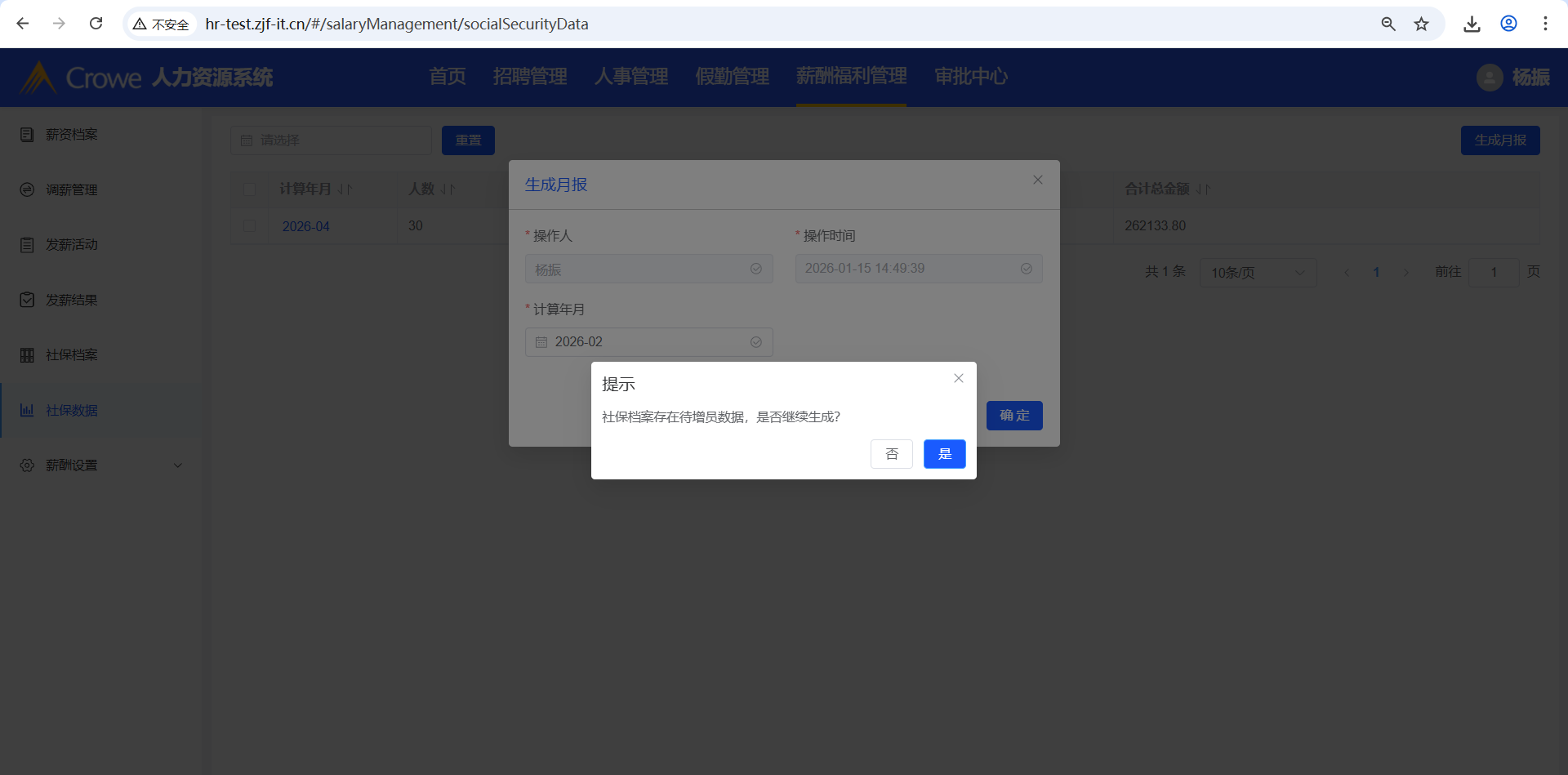
Task: Open the browser zoom magnifier icon
Action: point(1388,24)
